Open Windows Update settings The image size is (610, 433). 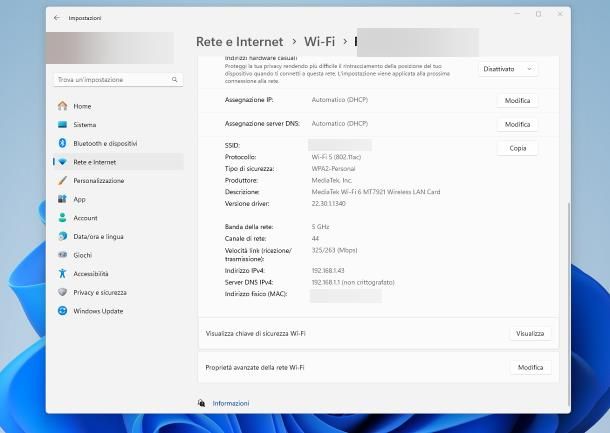[118, 311]
